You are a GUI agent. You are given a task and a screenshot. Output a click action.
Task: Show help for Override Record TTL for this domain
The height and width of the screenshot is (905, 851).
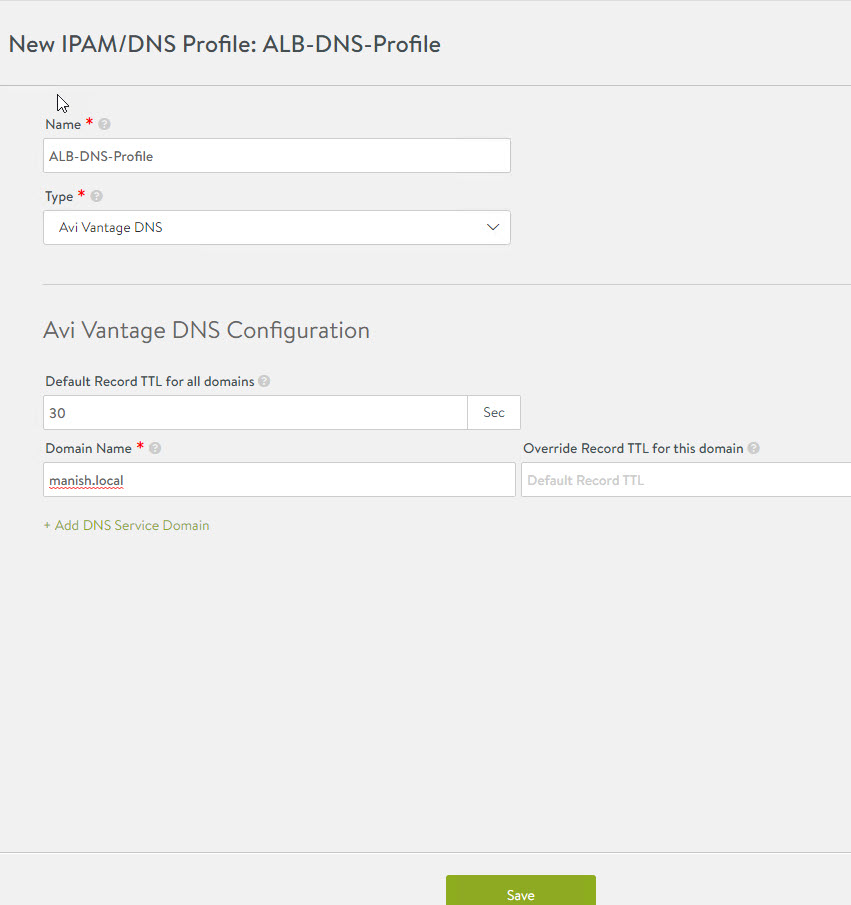753,449
